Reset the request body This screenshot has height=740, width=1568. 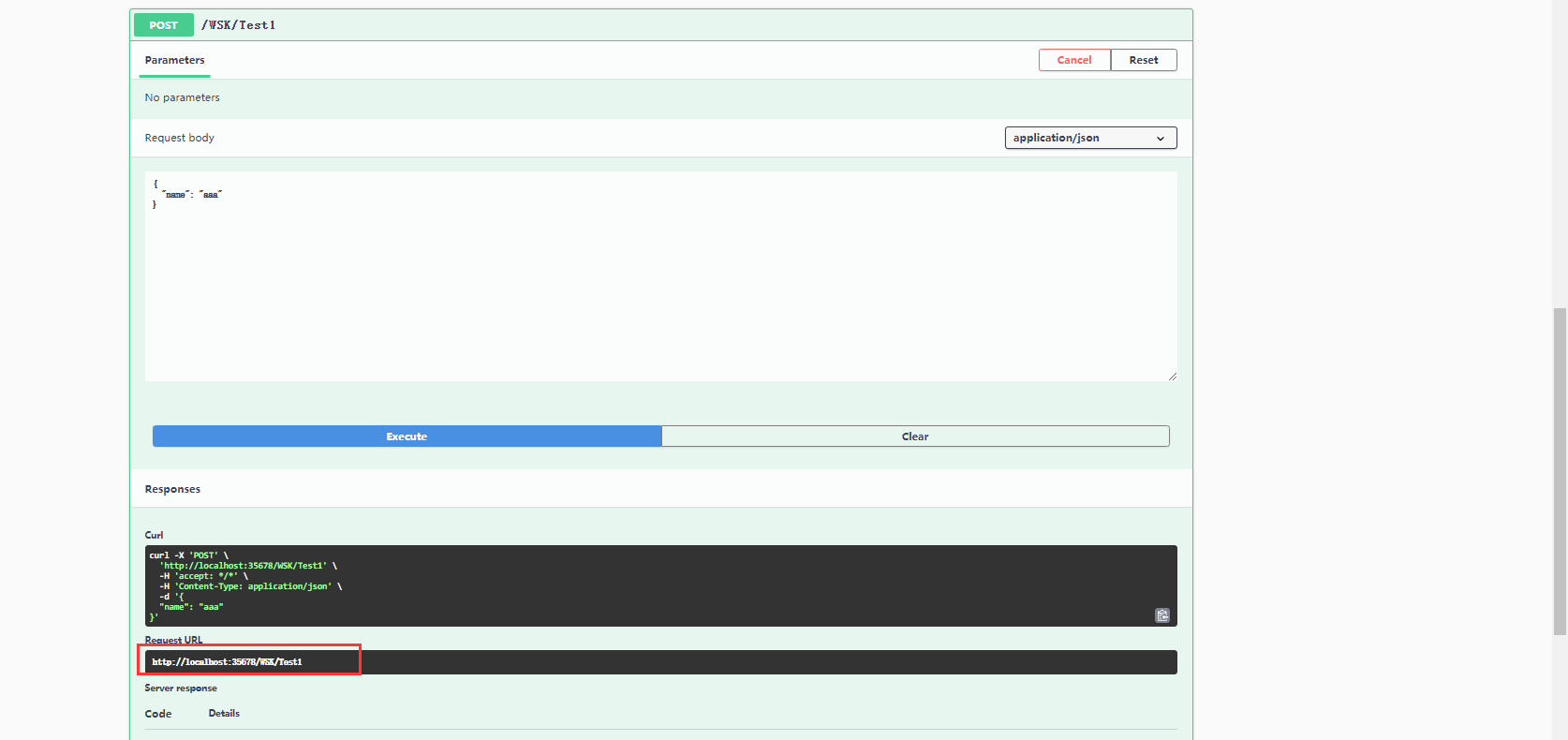pyautogui.click(x=1144, y=60)
